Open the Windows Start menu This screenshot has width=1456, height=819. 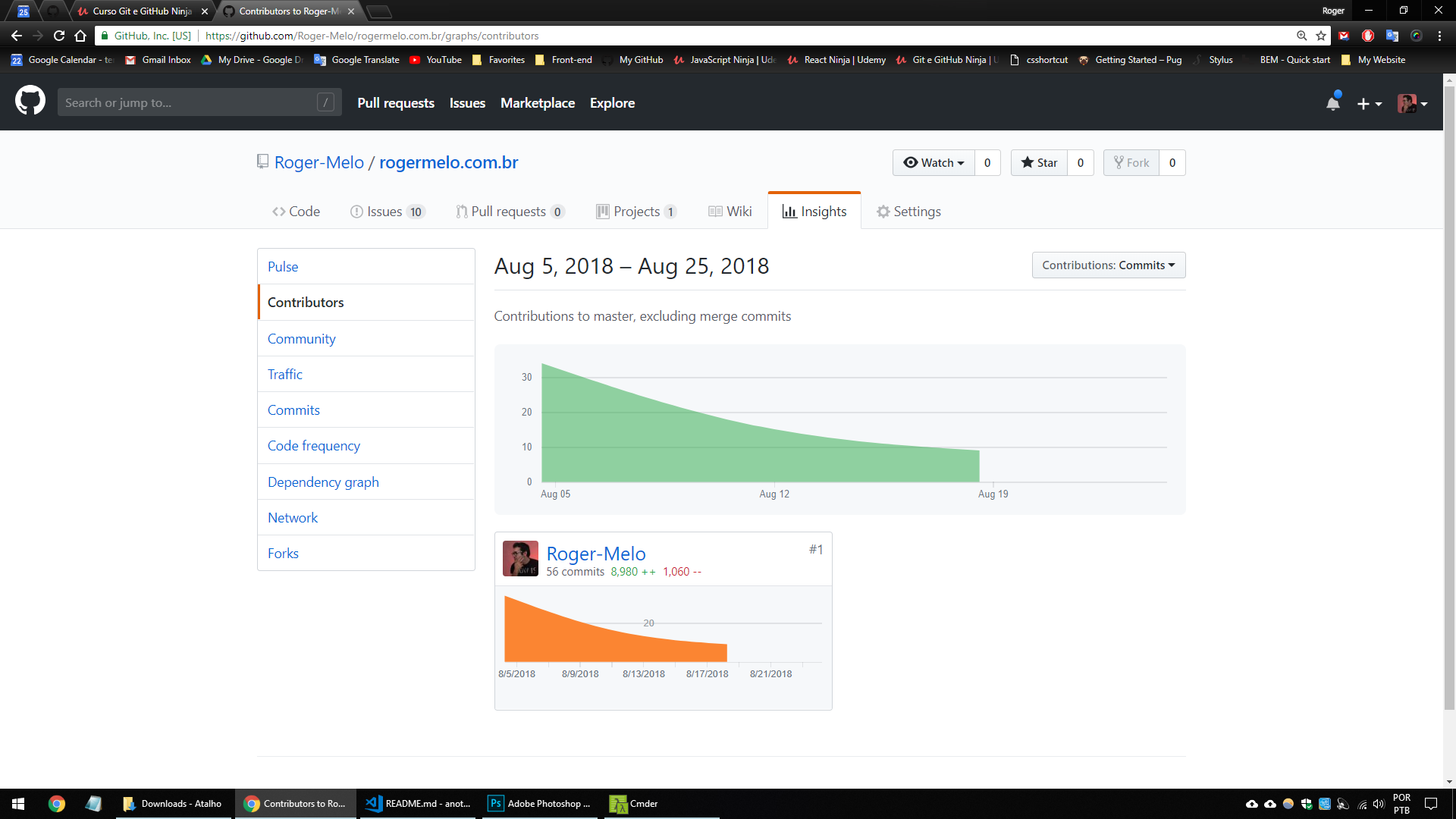click(x=18, y=804)
